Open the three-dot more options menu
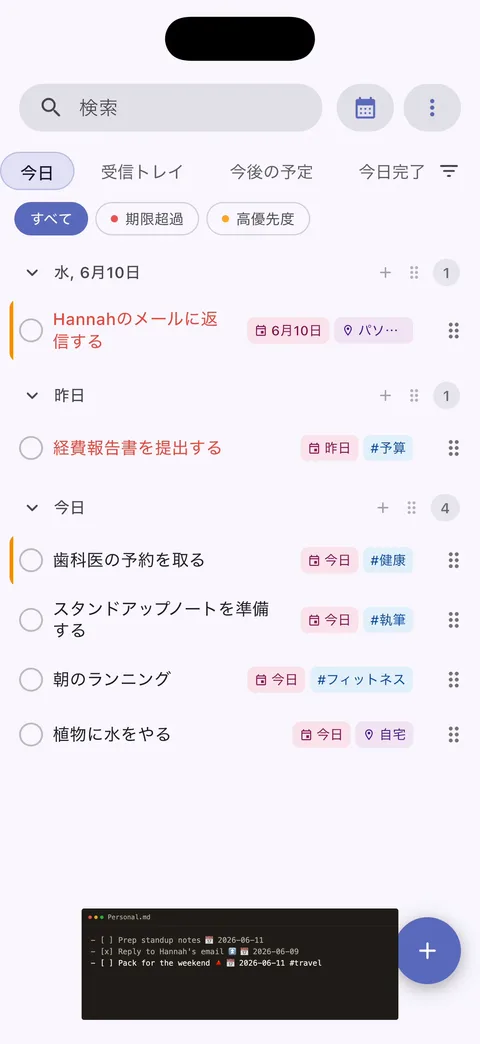 432,107
